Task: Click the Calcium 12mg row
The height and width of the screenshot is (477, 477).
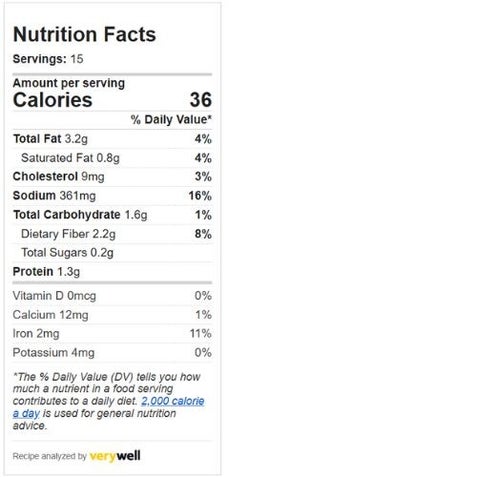Action: click(x=112, y=315)
